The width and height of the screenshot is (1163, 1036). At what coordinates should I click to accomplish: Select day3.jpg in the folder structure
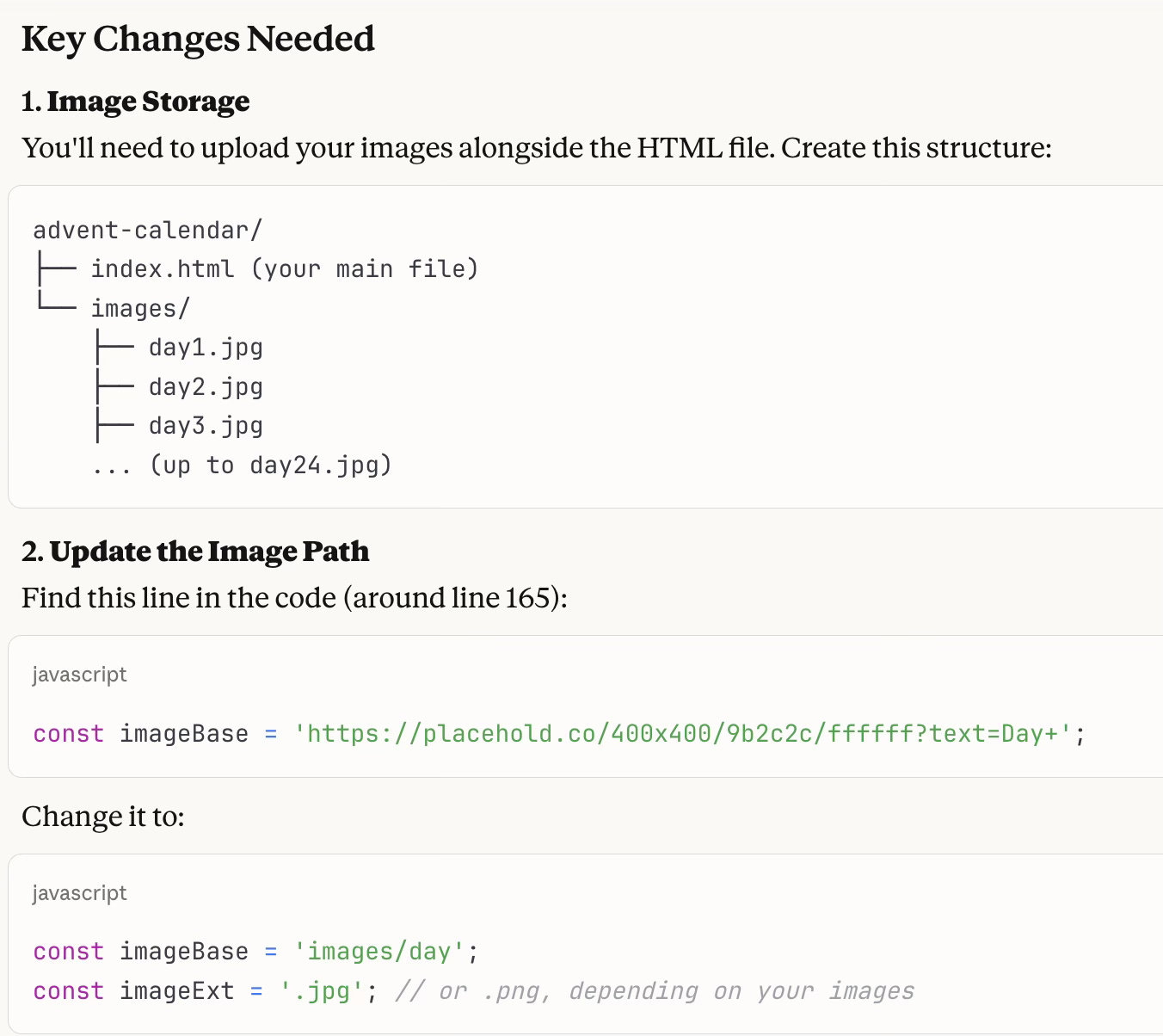206,426
